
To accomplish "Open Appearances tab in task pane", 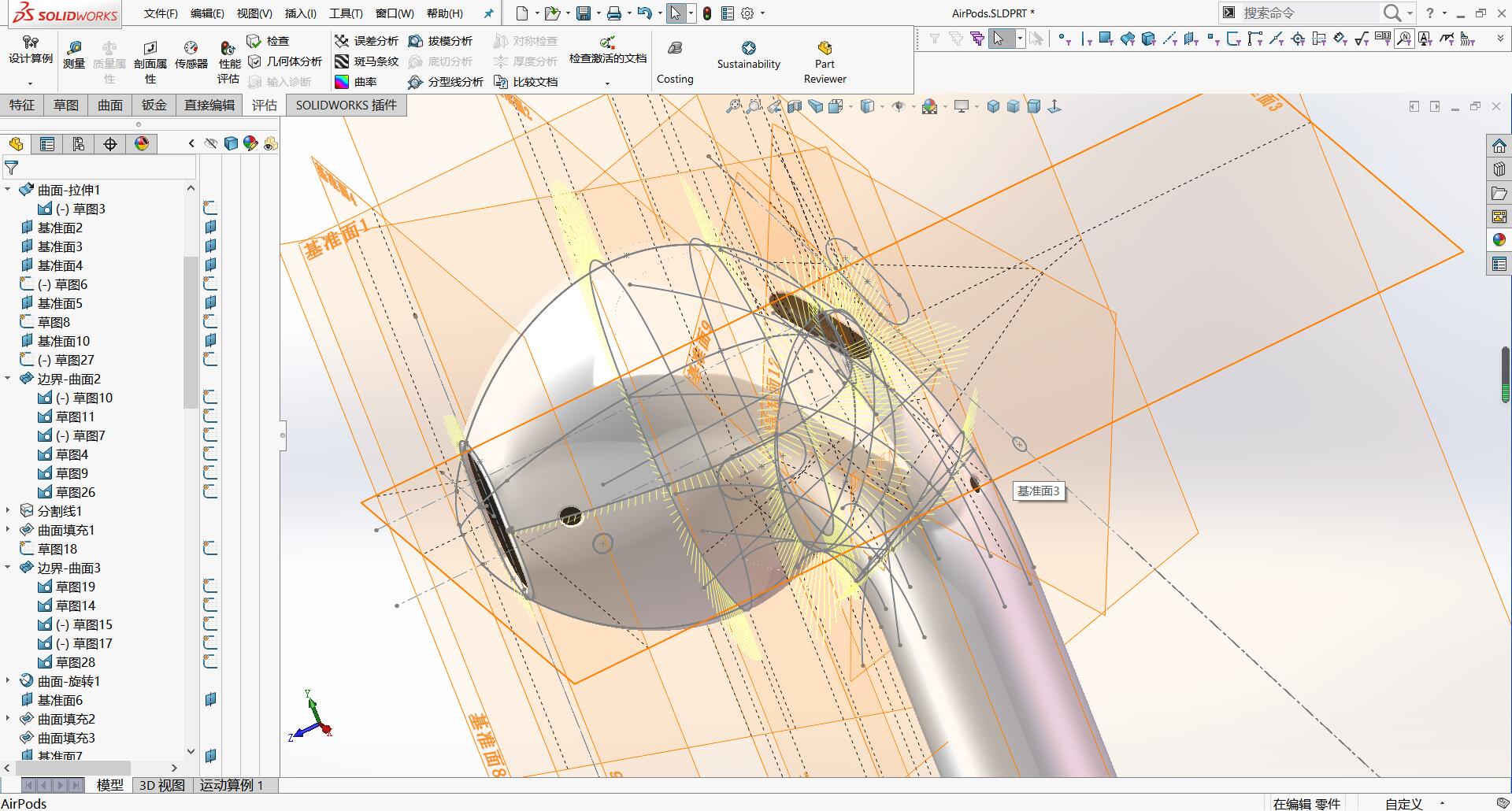I will click(1499, 240).
